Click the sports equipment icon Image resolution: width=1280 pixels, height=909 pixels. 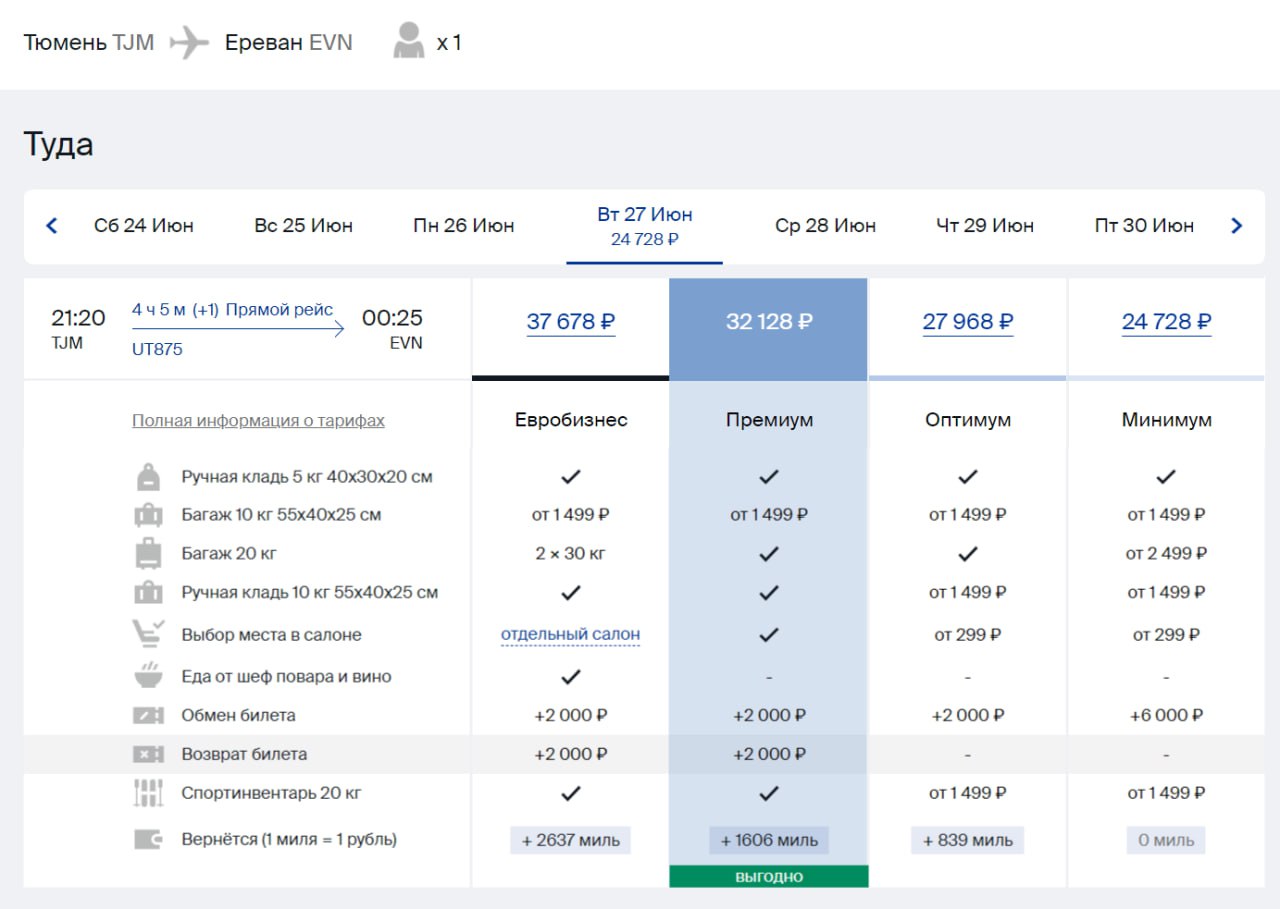[x=148, y=793]
